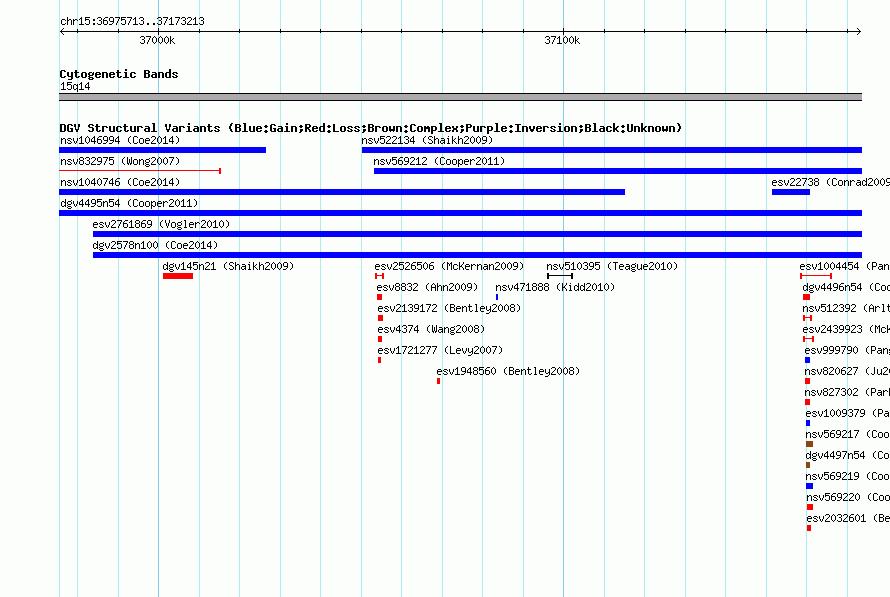Image resolution: width=890 pixels, height=597 pixels.
Task: Open the nsv512392 variant label
Action: [846, 308]
